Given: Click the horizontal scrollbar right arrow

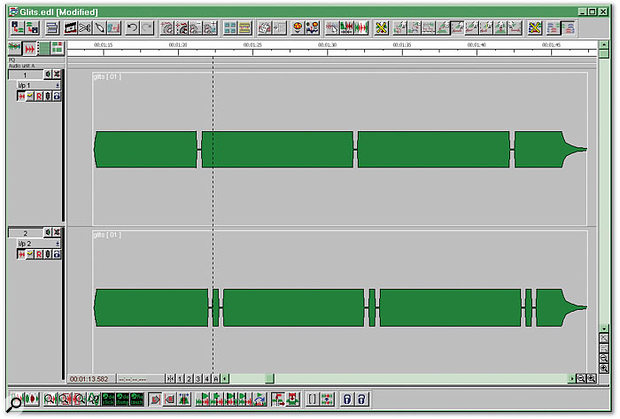Looking at the screenshot, I should point(571,379).
